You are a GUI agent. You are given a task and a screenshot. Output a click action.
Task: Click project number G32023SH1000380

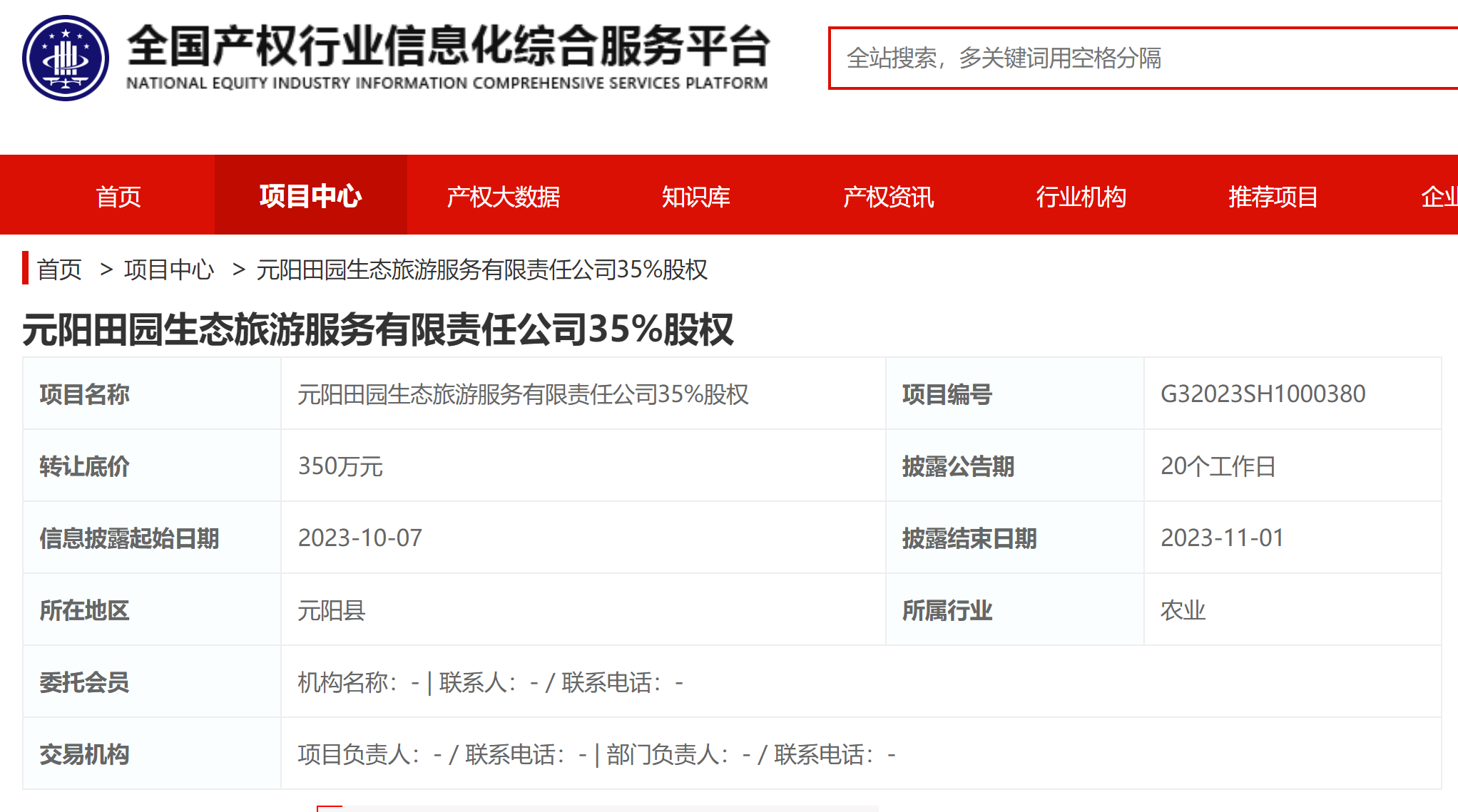point(1263,394)
